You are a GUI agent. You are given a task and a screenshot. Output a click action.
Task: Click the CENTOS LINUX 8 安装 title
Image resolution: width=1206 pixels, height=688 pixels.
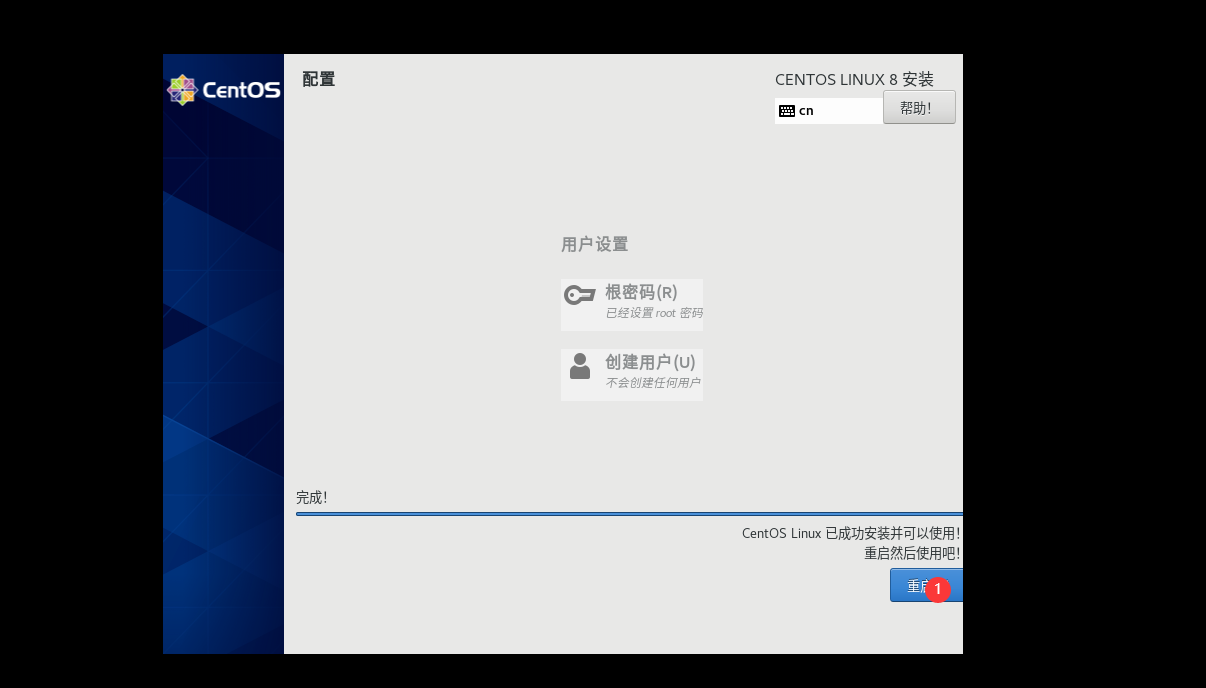coord(854,80)
